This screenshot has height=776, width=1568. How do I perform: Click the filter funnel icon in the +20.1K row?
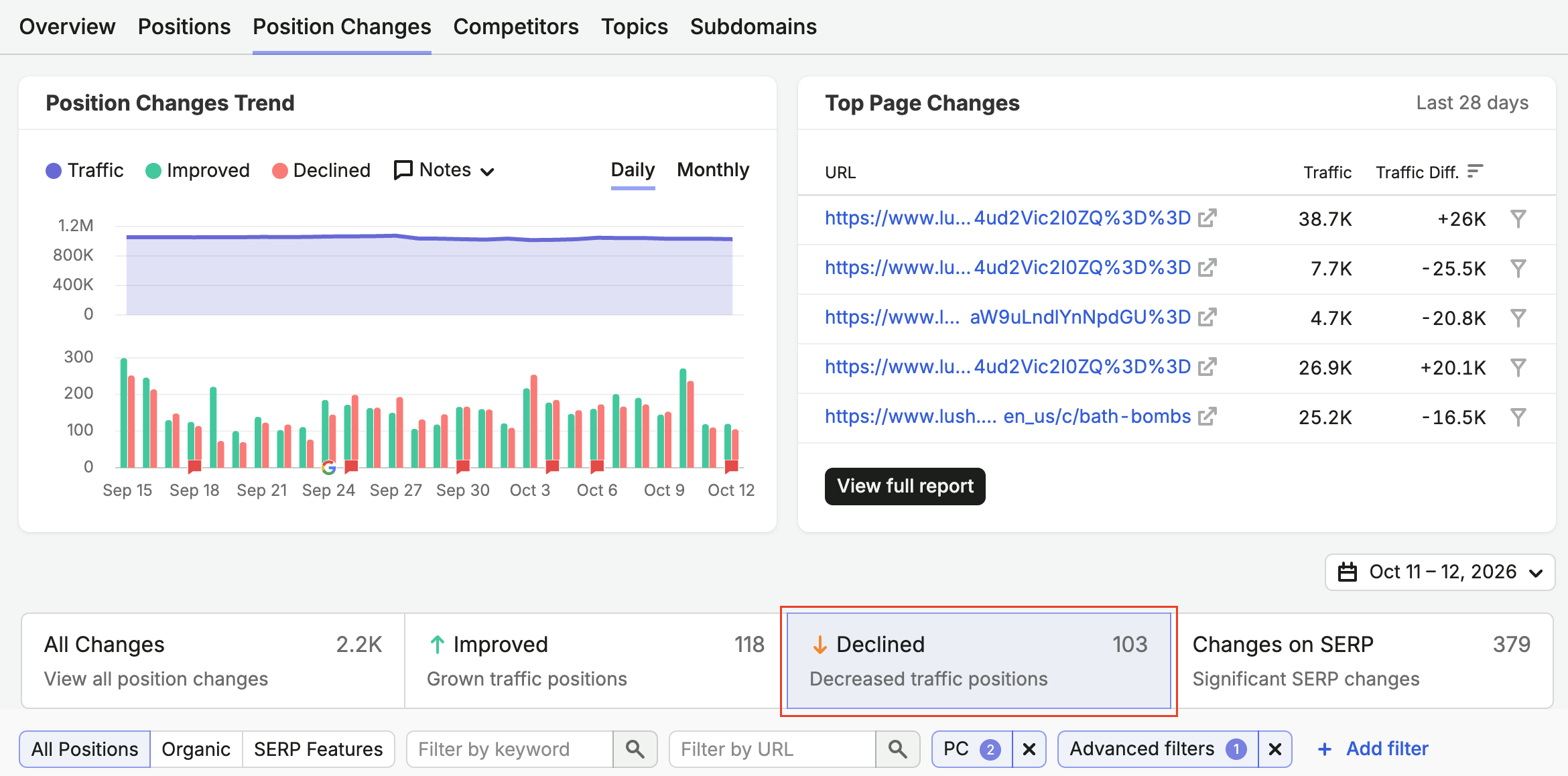[1518, 368]
